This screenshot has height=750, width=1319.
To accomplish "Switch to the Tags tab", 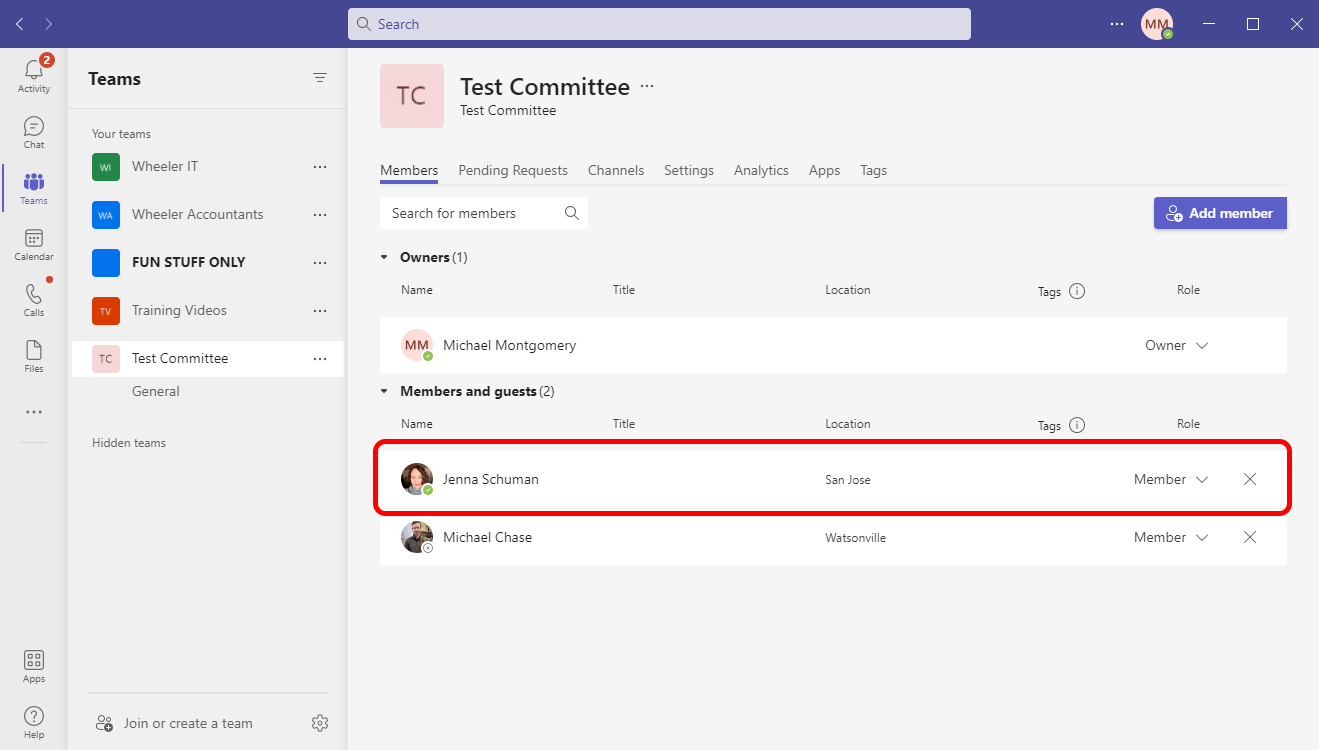I will coord(874,170).
